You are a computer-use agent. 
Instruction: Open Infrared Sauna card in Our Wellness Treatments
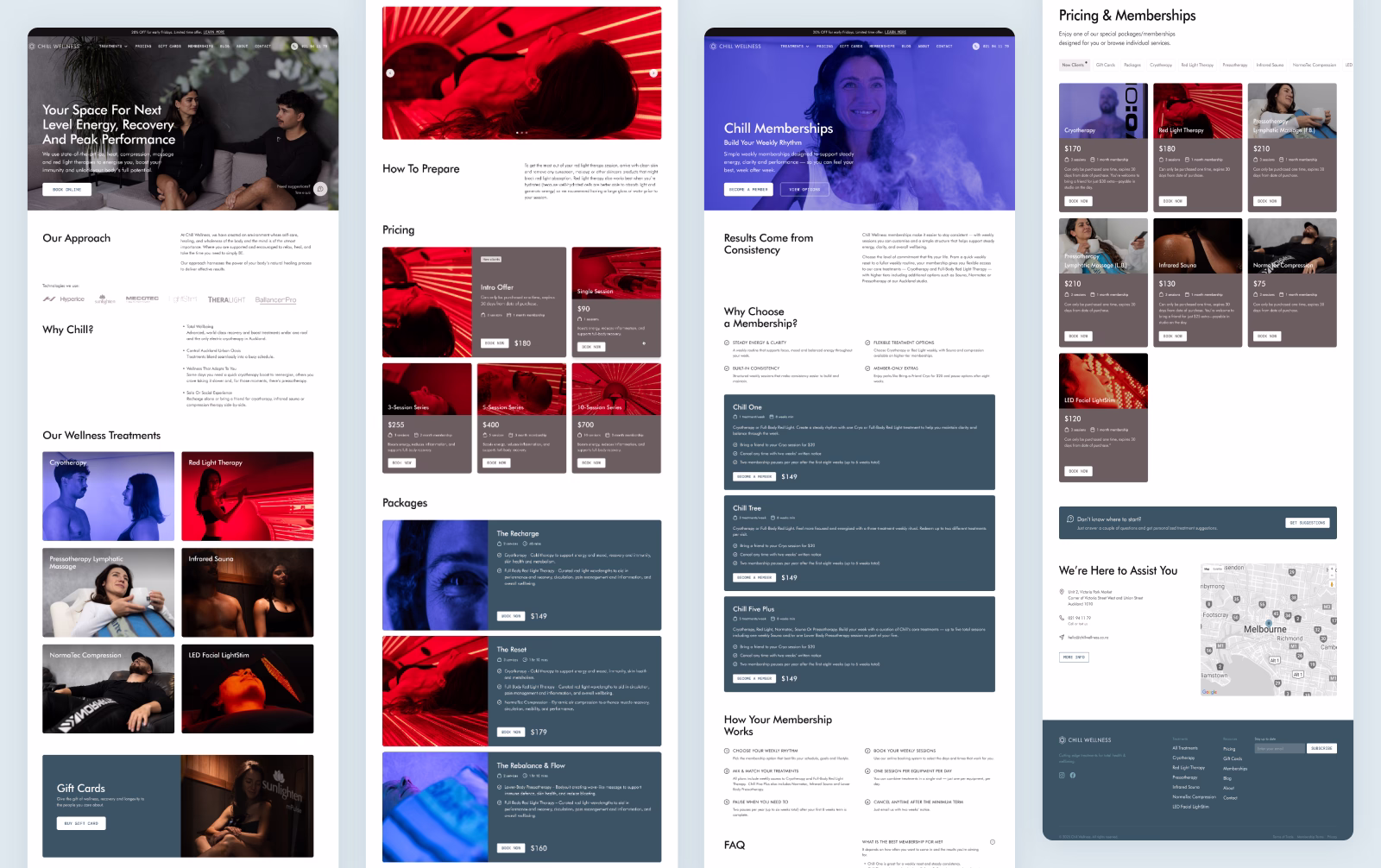coord(248,592)
